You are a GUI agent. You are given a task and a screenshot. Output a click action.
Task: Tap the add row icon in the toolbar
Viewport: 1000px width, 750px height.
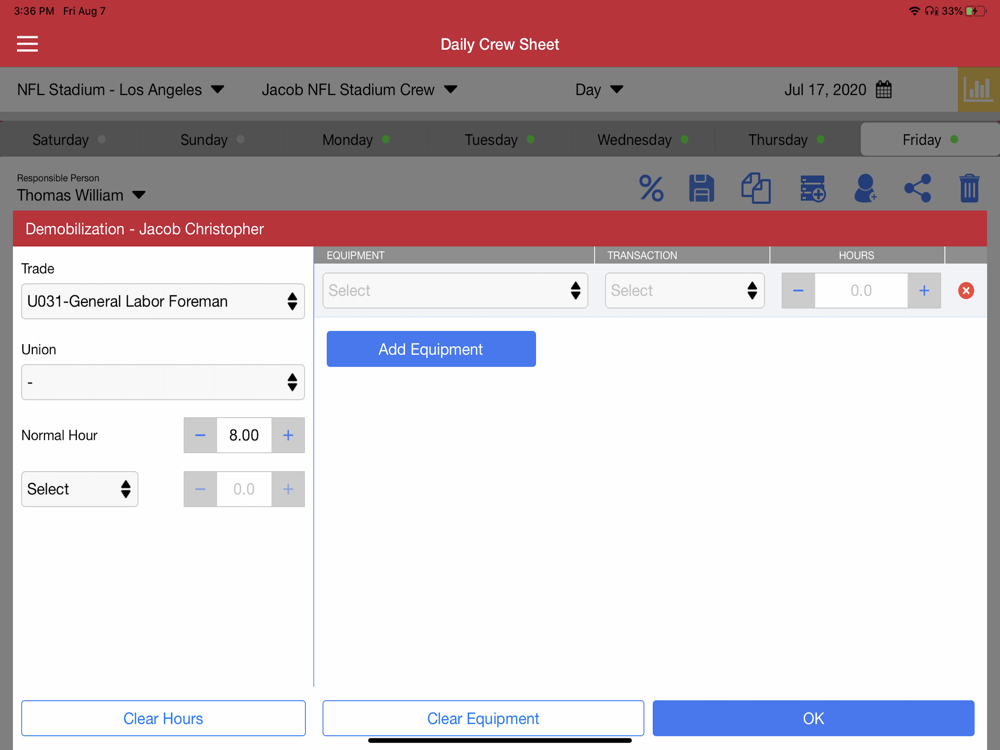(813, 189)
